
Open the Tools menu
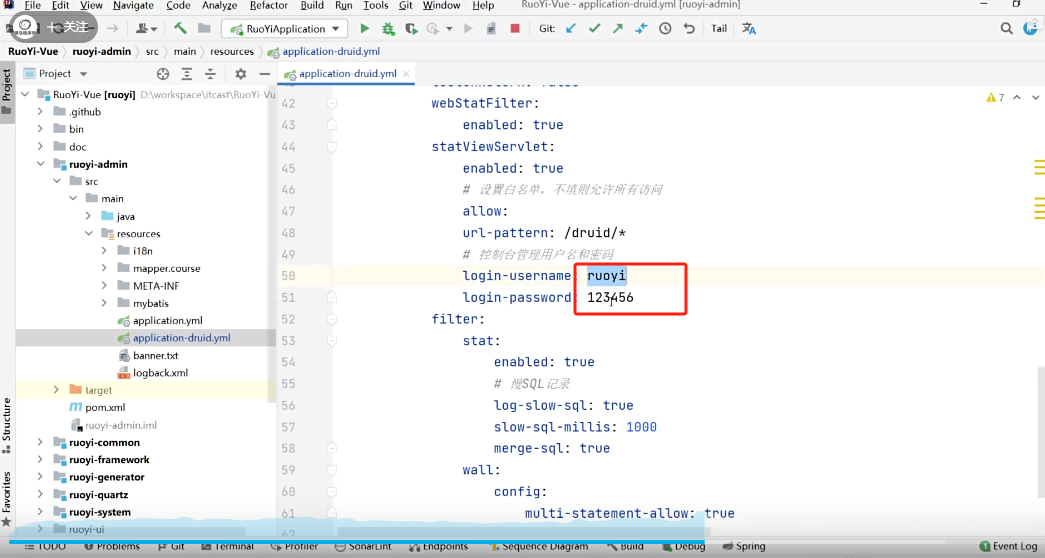click(375, 5)
